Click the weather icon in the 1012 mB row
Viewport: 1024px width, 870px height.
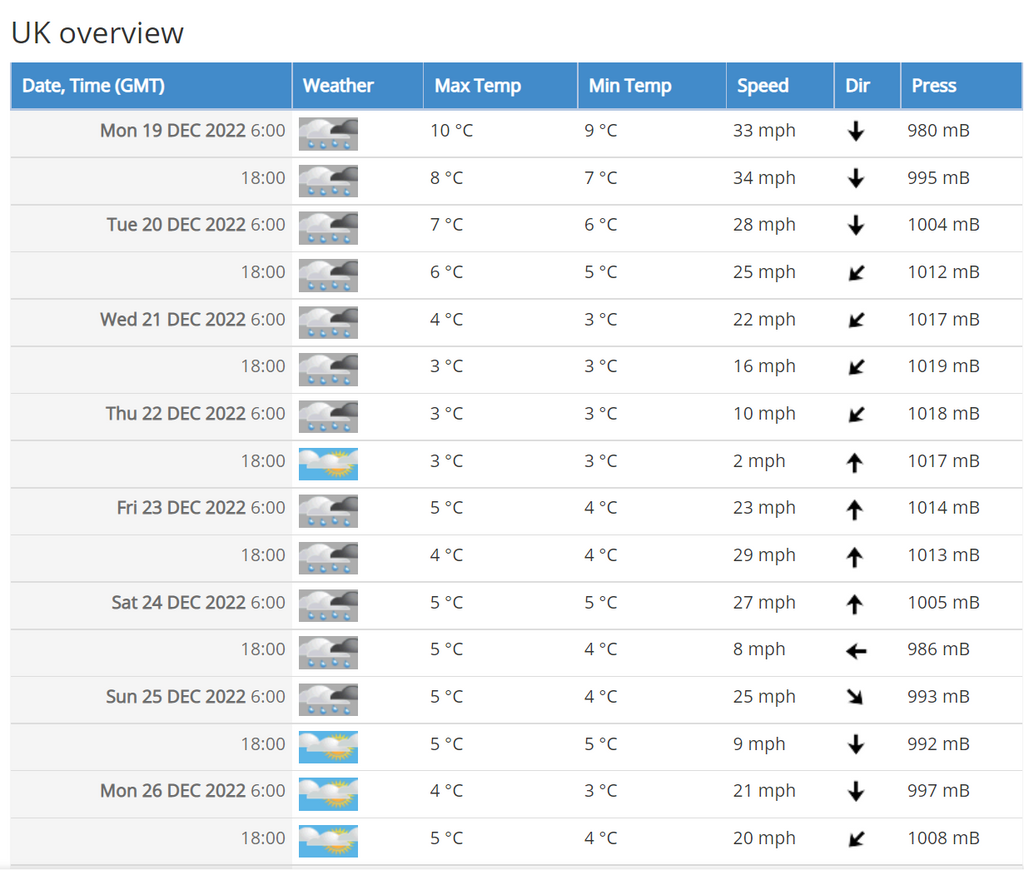coord(328,276)
